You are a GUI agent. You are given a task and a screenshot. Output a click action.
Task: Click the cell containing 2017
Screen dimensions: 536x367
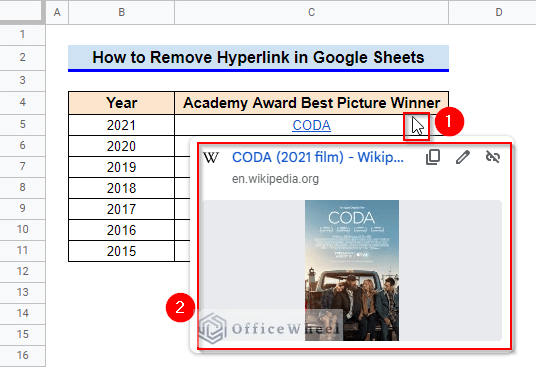pyautogui.click(x=121, y=209)
